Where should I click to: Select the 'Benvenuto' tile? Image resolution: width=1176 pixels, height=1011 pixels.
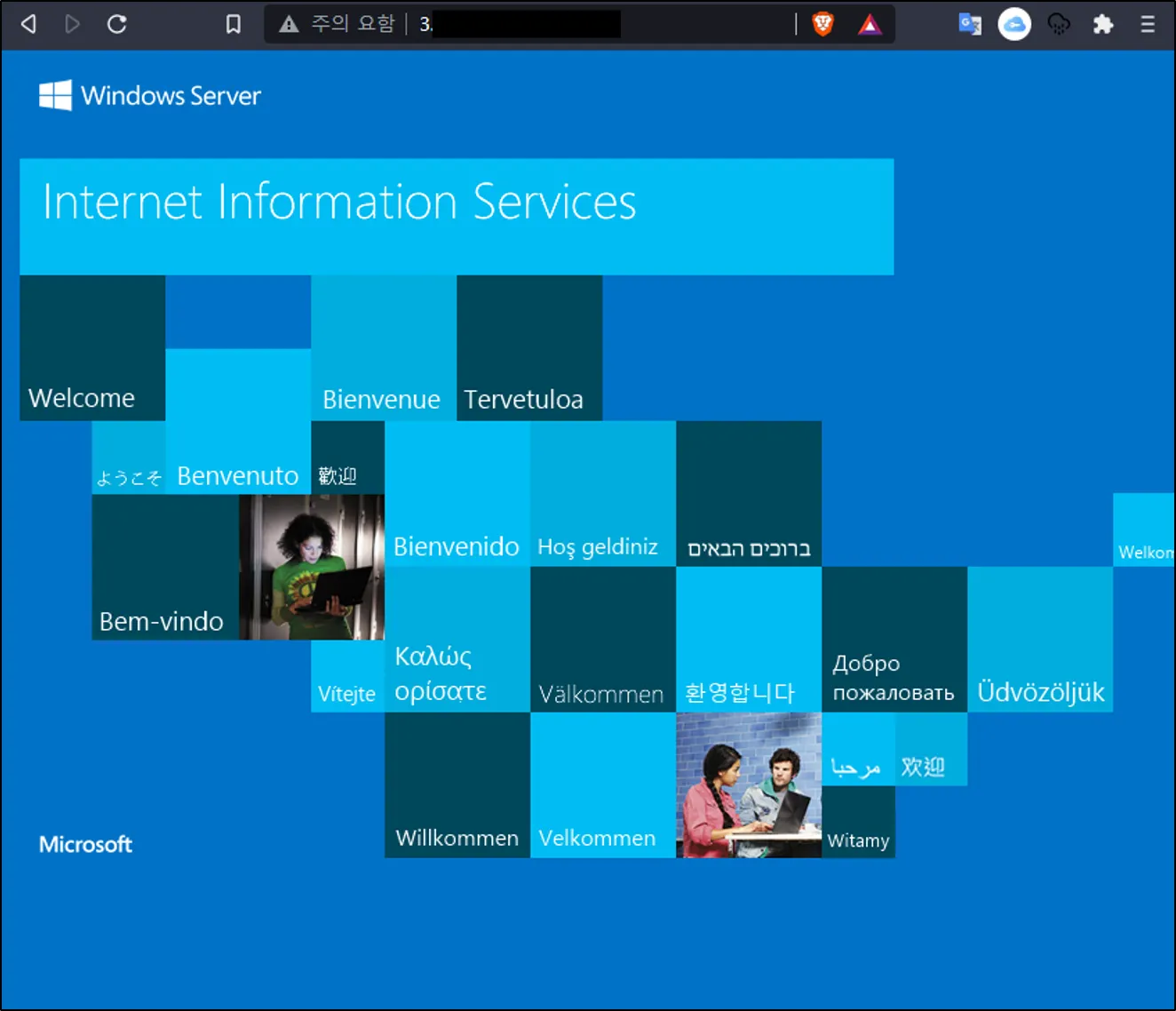pyautogui.click(x=238, y=421)
